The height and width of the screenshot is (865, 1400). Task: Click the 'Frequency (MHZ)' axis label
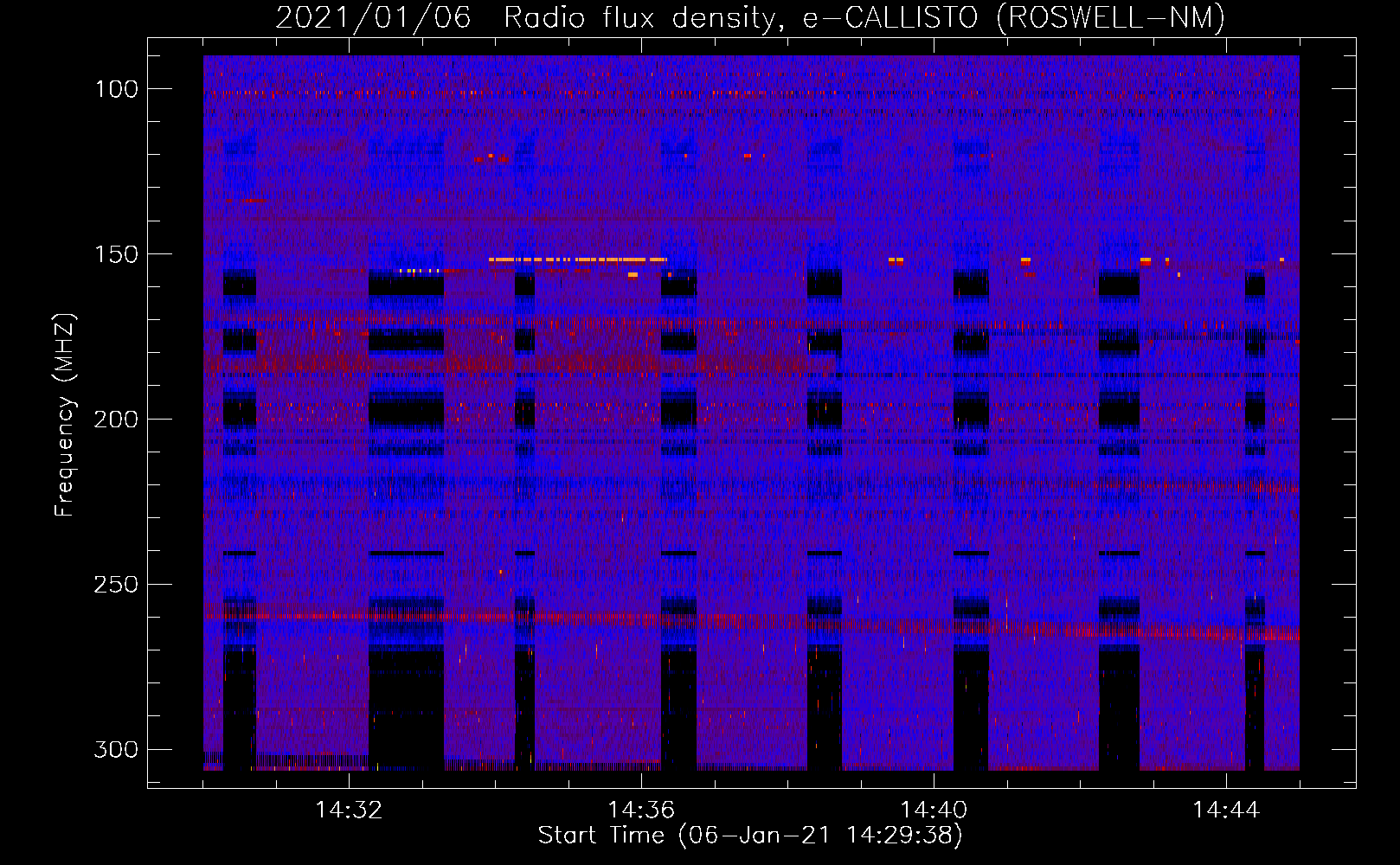point(65,414)
